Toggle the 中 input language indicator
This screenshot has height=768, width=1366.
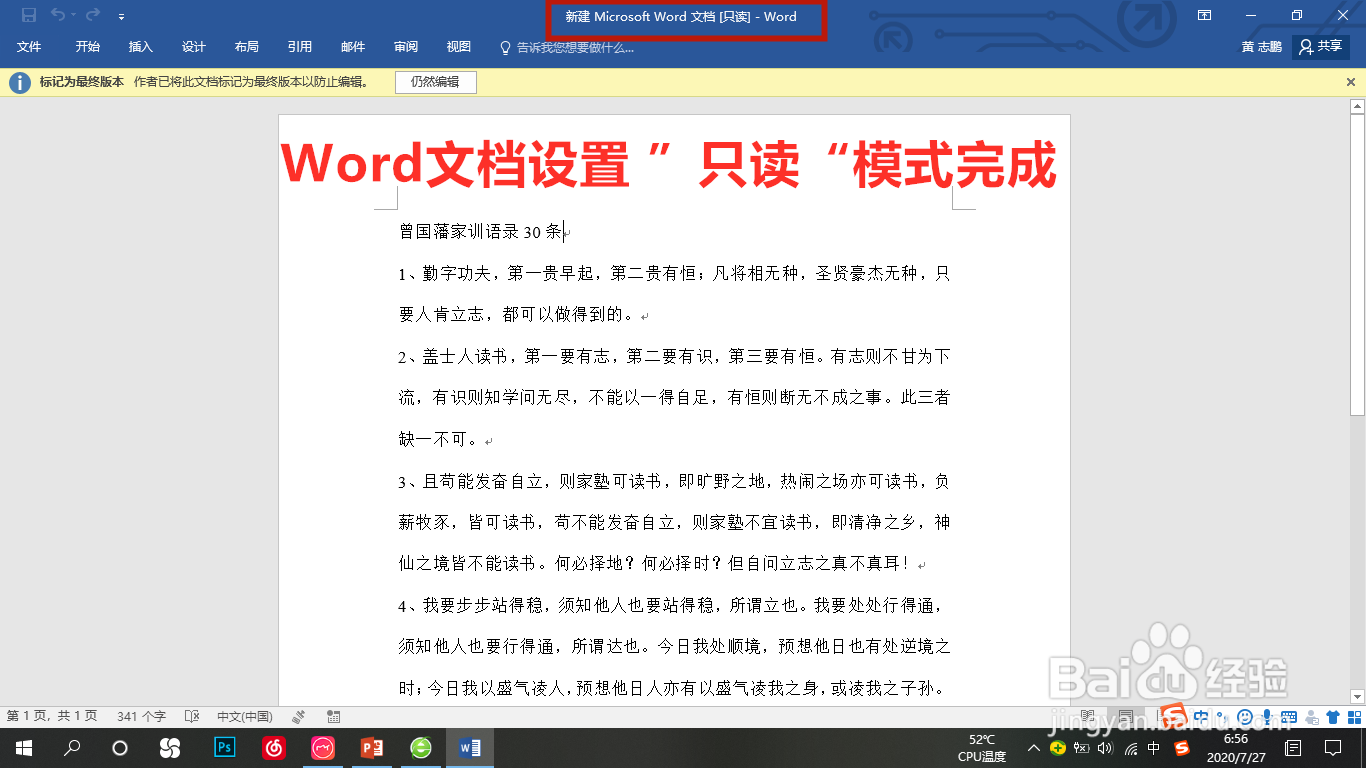tap(1154, 748)
